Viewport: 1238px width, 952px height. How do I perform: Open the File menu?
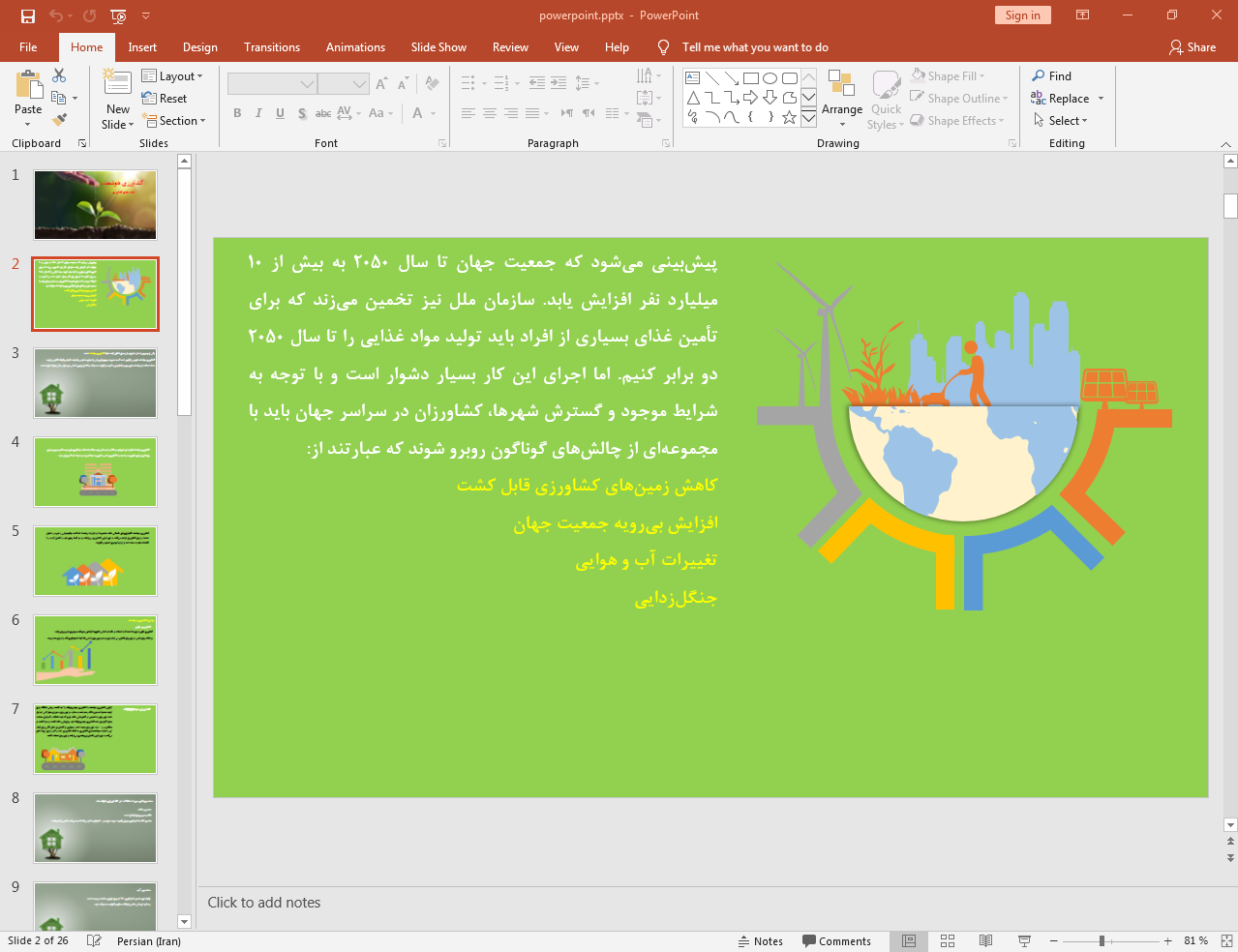coord(28,46)
